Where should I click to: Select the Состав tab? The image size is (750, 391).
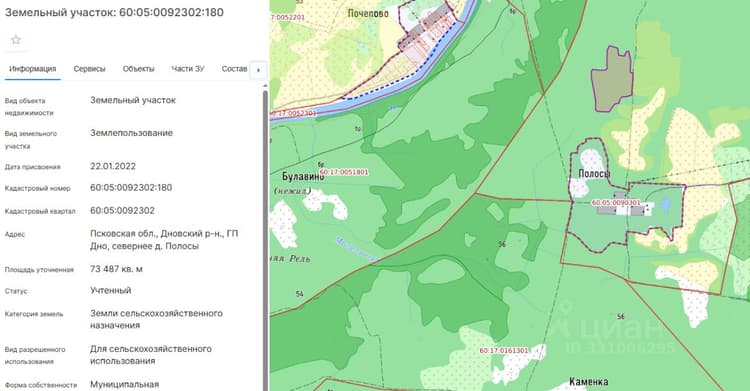click(234, 69)
